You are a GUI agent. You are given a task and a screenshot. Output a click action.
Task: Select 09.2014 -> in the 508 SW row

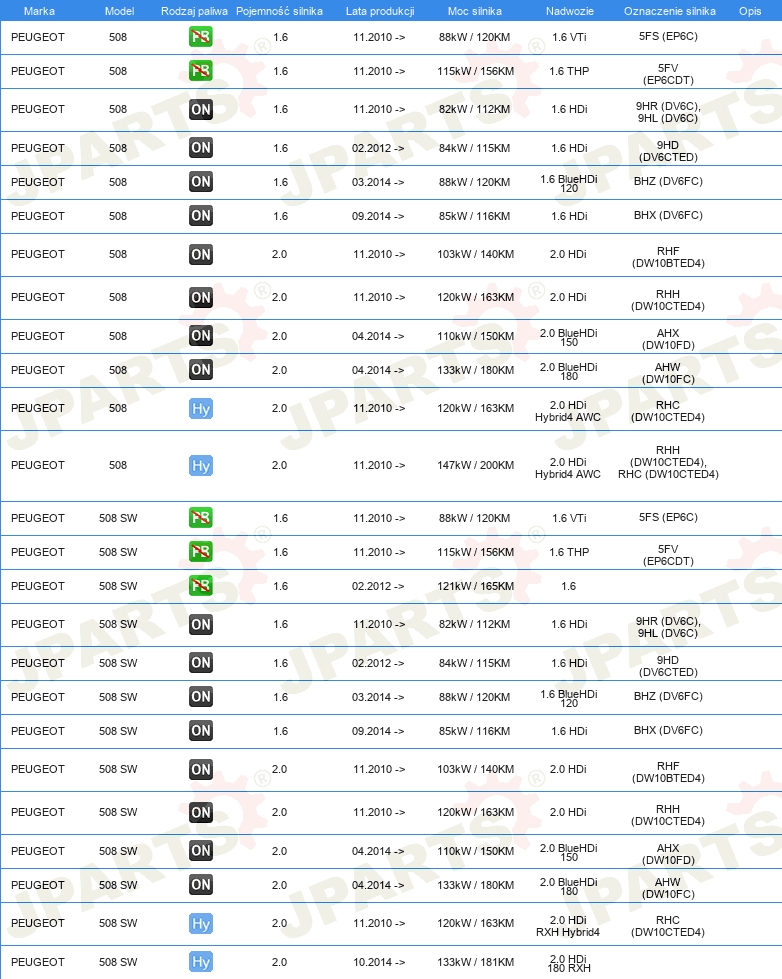(378, 731)
